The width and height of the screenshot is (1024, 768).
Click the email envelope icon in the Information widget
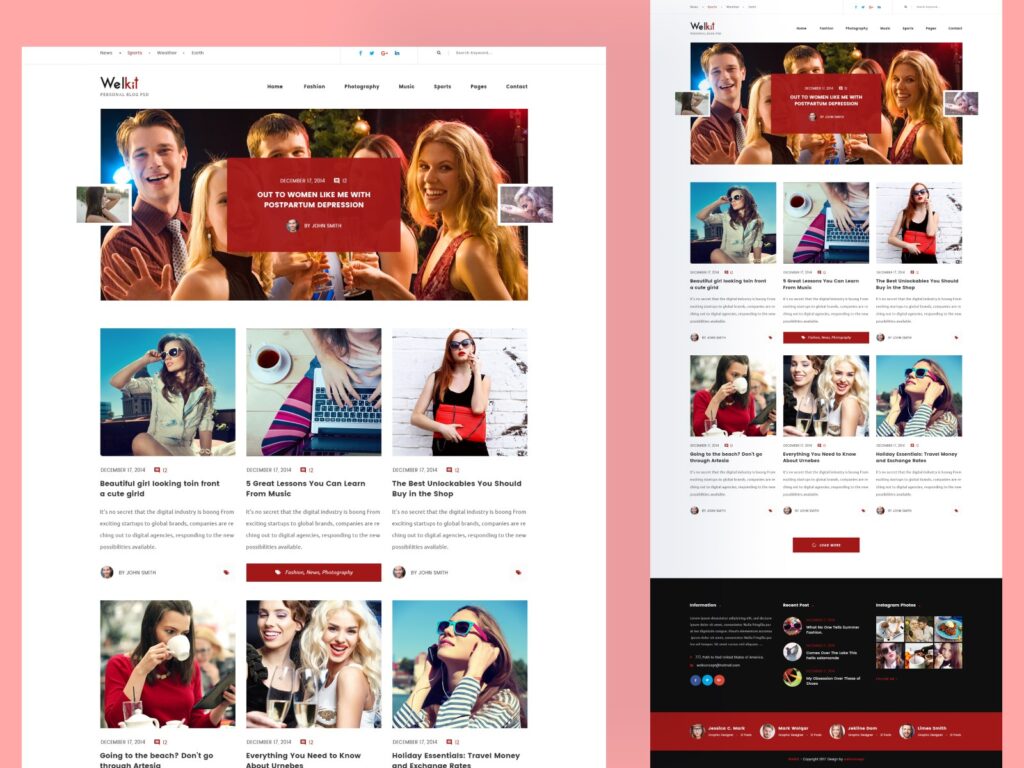coord(691,666)
